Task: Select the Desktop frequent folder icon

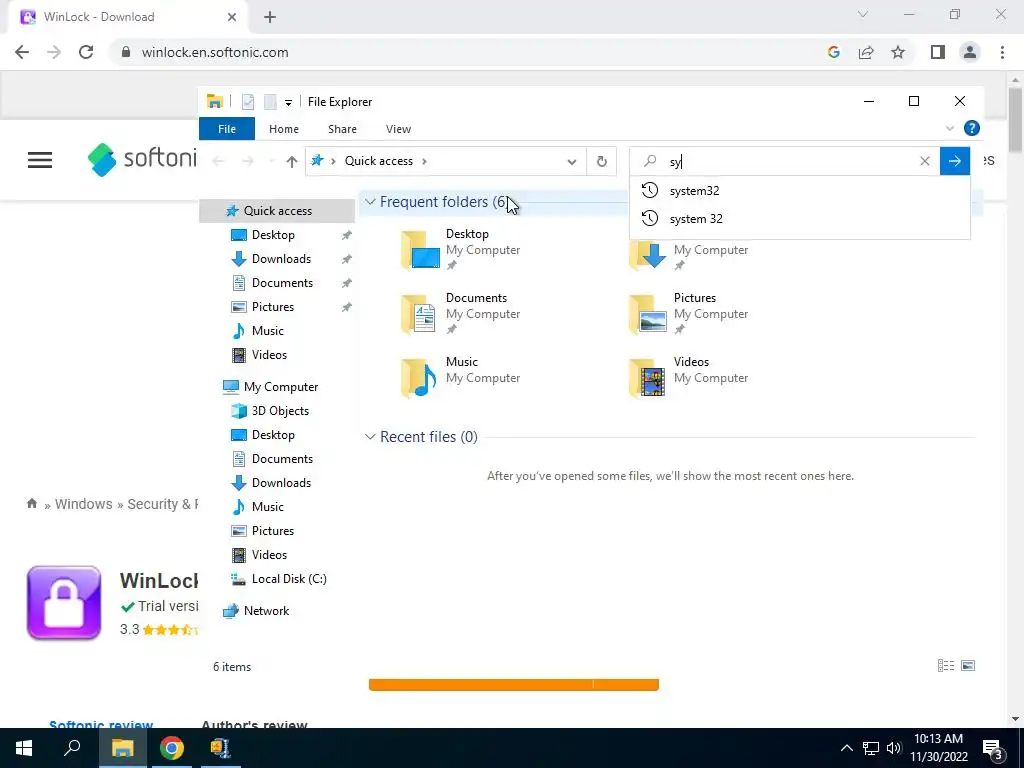Action: pos(420,249)
